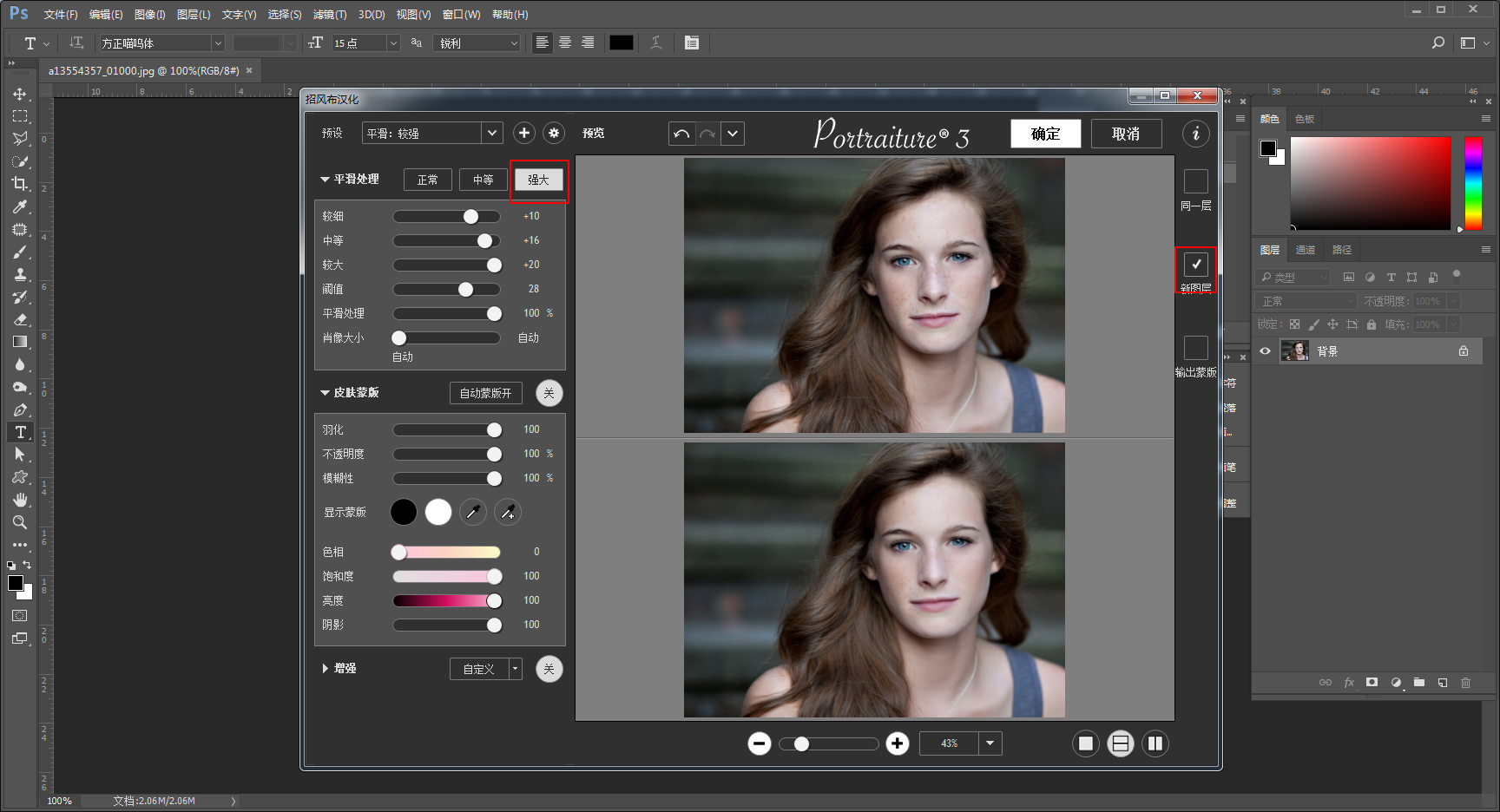
Task: Switch to the 路径 tab
Action: coord(1342,250)
